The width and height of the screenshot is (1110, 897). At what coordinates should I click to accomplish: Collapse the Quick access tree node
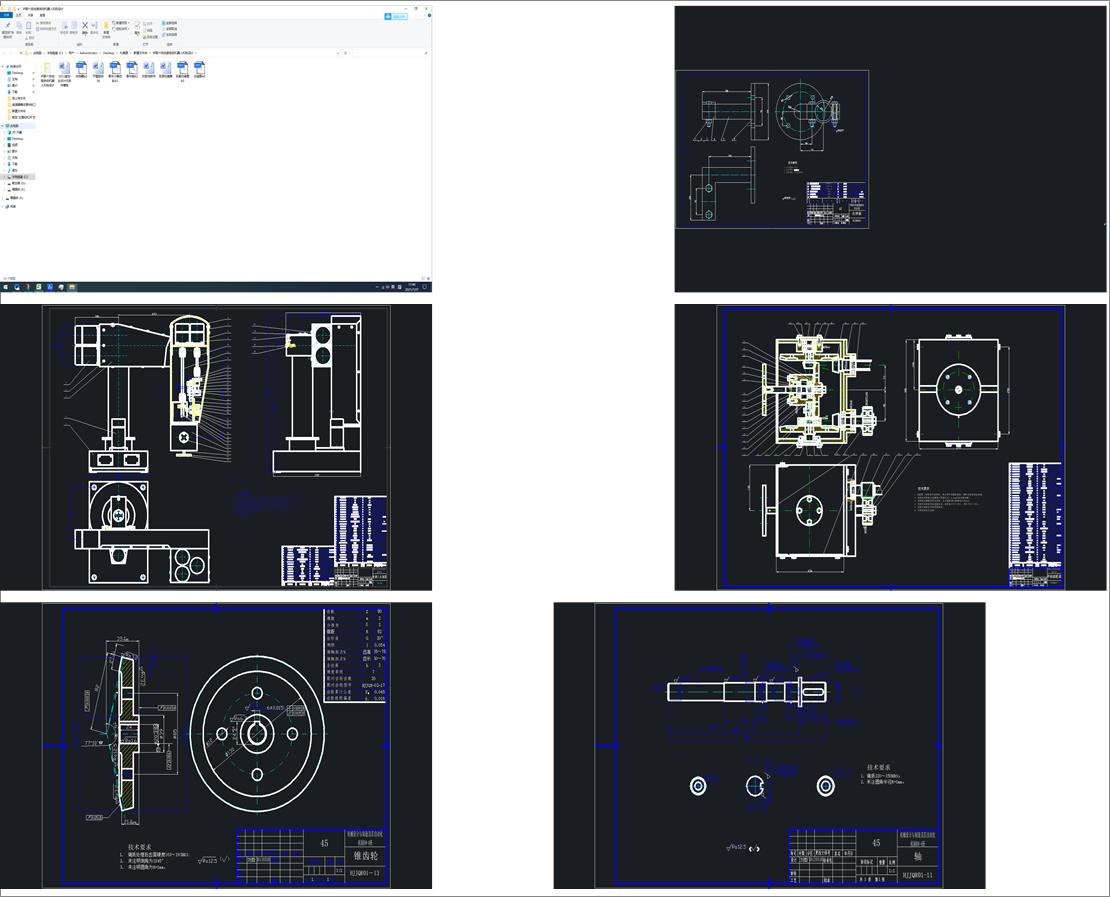(3, 66)
